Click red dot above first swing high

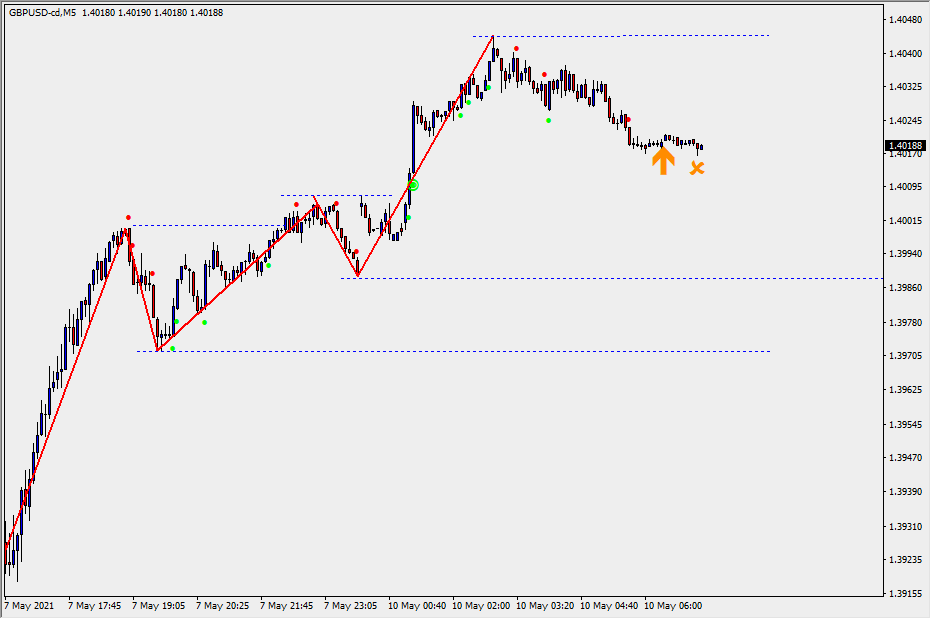(x=128, y=217)
